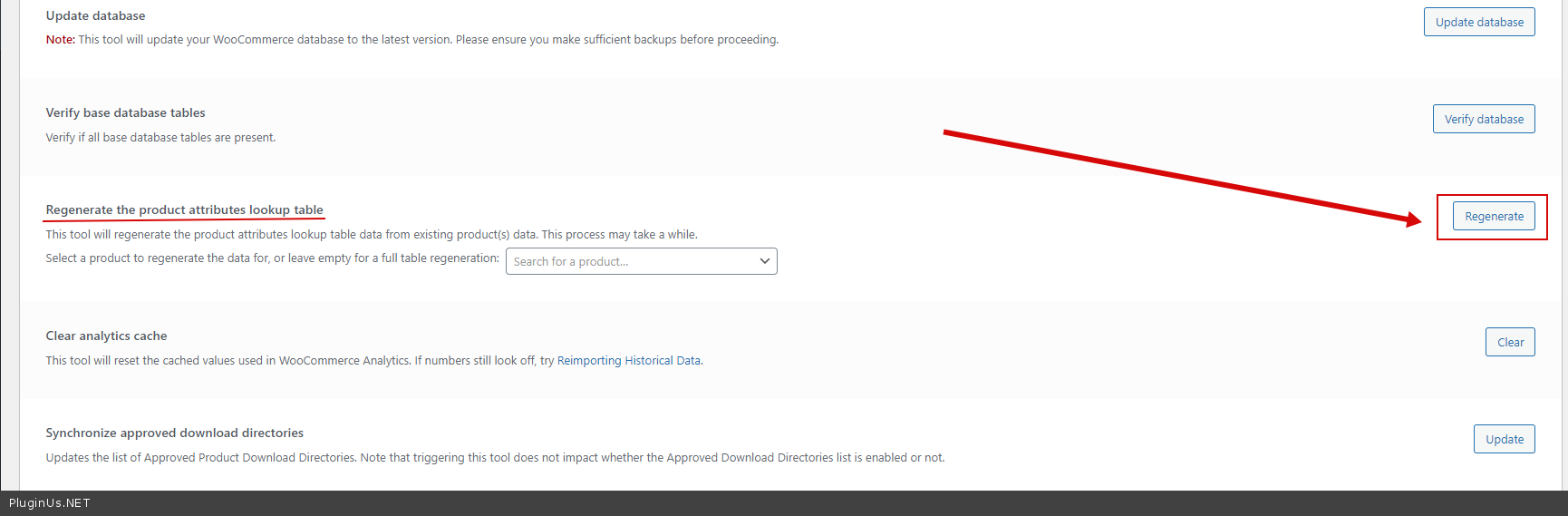
Task: Click the 'Verify if all base database tables' text
Action: coord(160,138)
